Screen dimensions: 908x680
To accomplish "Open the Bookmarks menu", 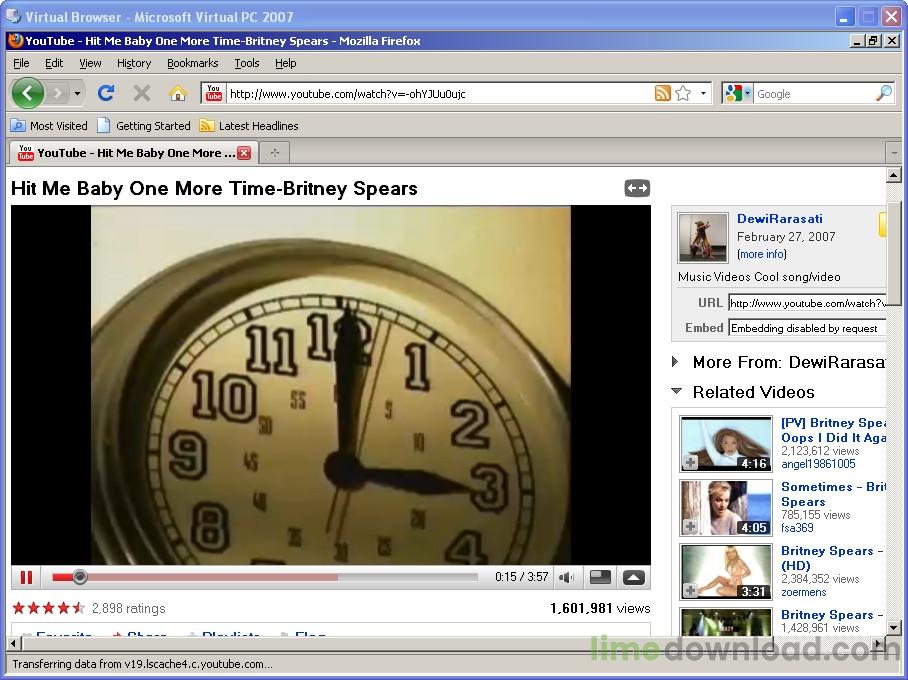I will 192,63.
